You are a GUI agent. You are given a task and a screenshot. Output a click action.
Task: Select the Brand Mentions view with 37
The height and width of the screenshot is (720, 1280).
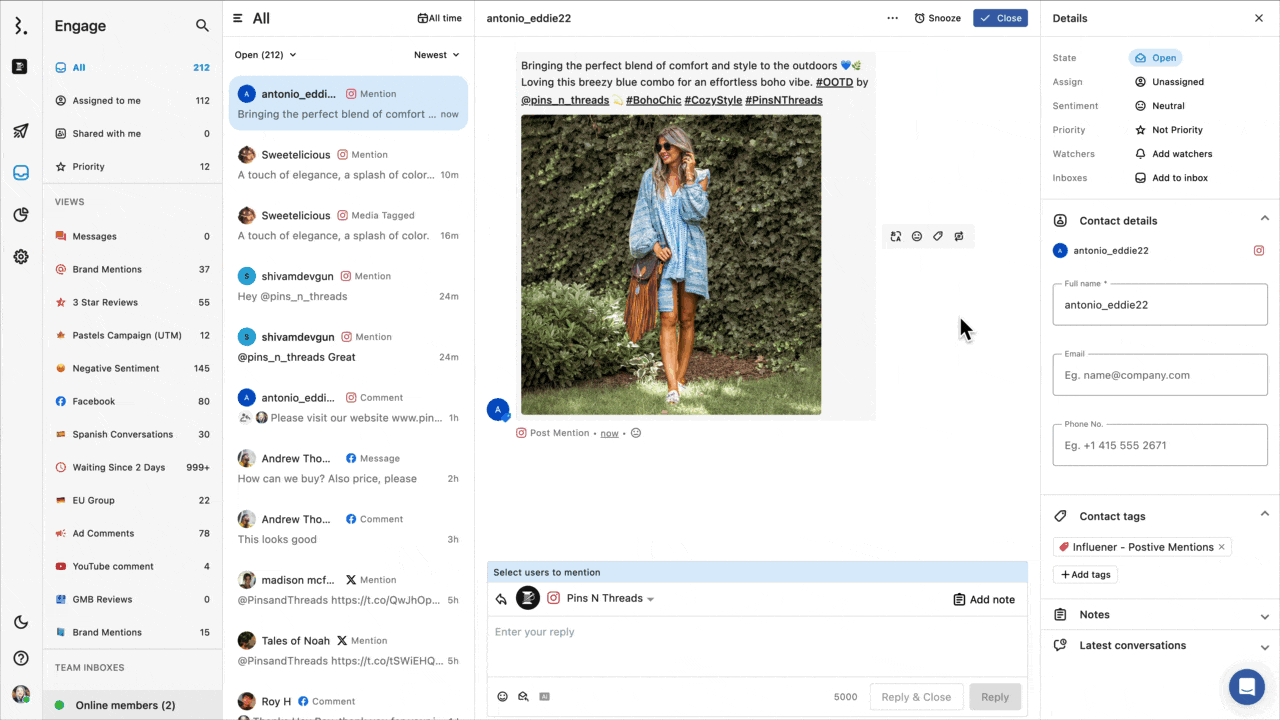point(106,269)
